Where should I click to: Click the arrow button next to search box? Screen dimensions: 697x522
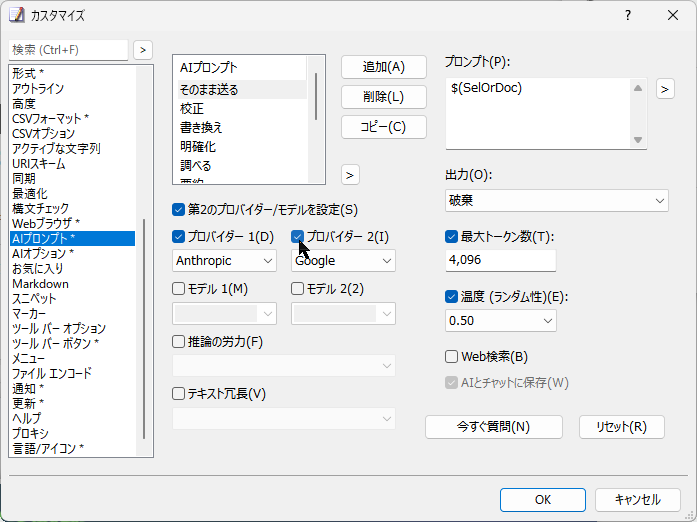[x=143, y=50]
